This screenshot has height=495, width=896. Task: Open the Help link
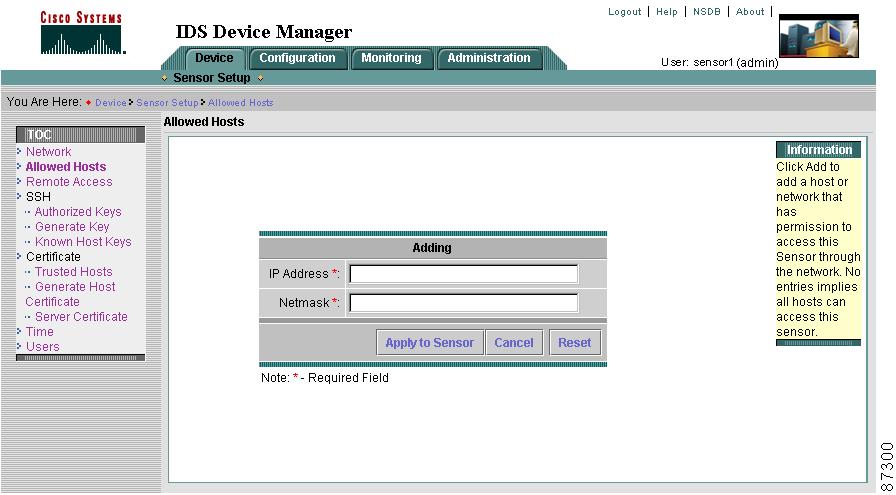tap(666, 11)
